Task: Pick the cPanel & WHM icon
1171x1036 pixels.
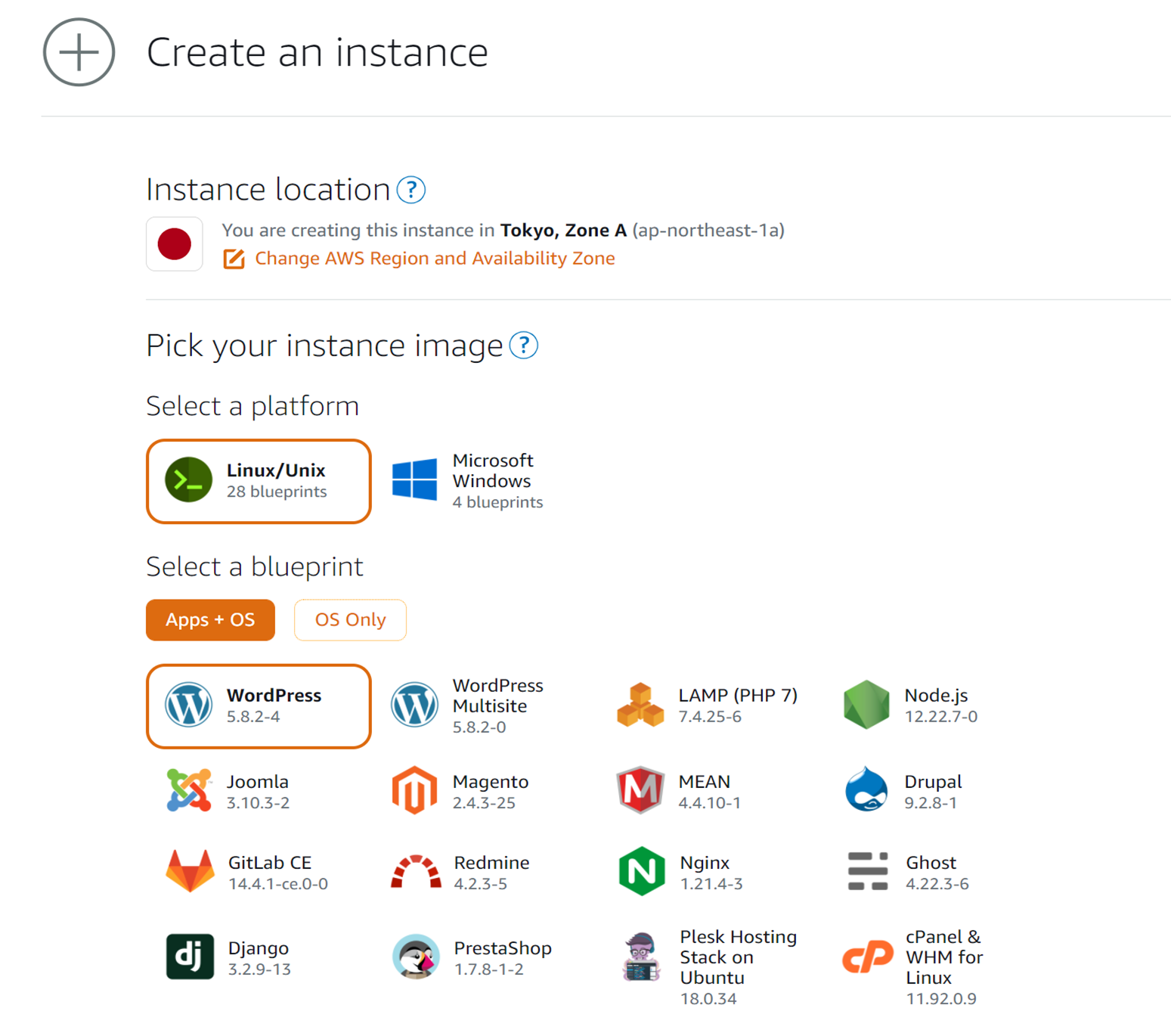Action: pos(868,958)
